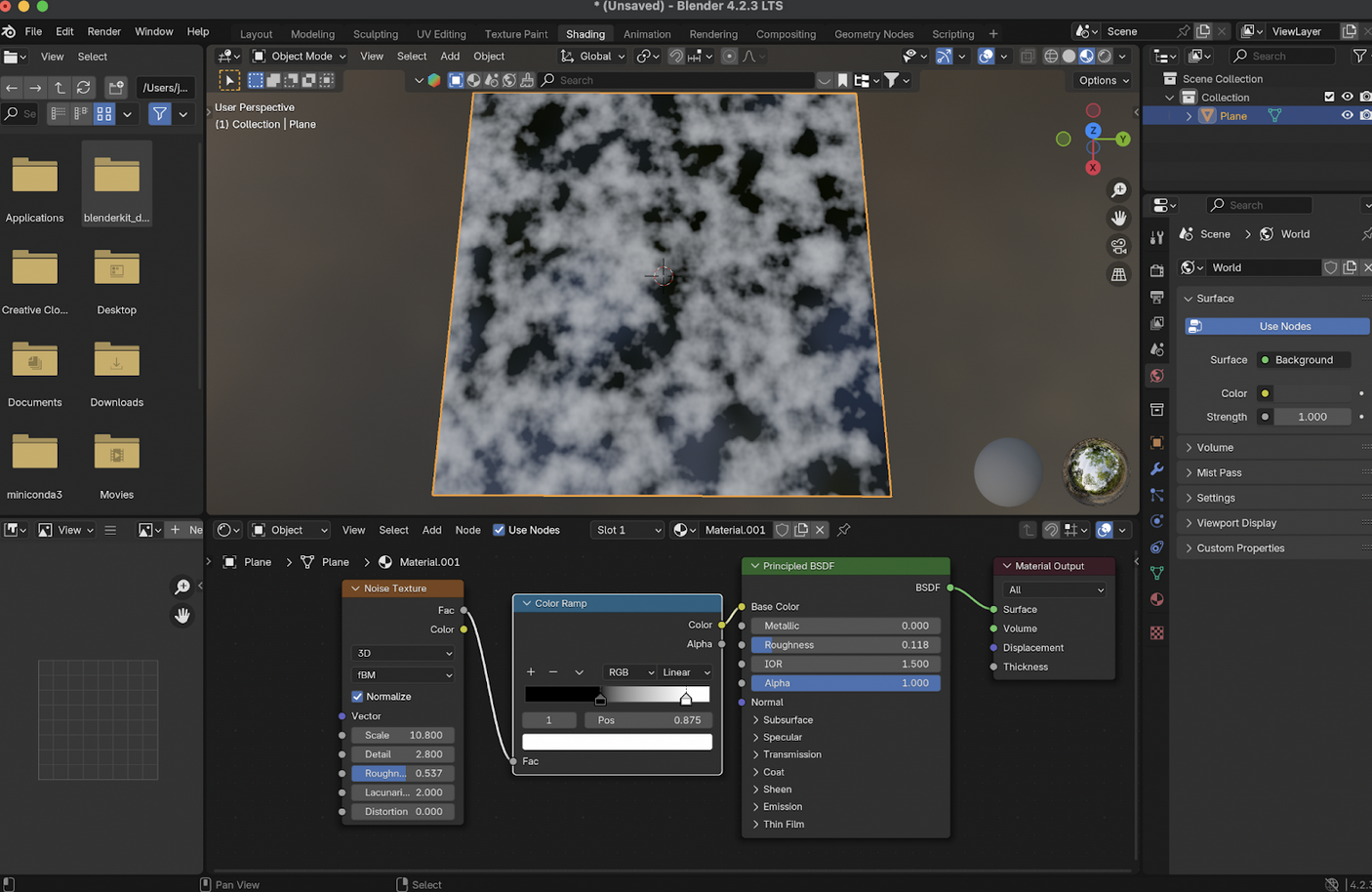Disable the Use Nodes checkbox
Viewport: 1372px width, 892px height.
pos(499,530)
